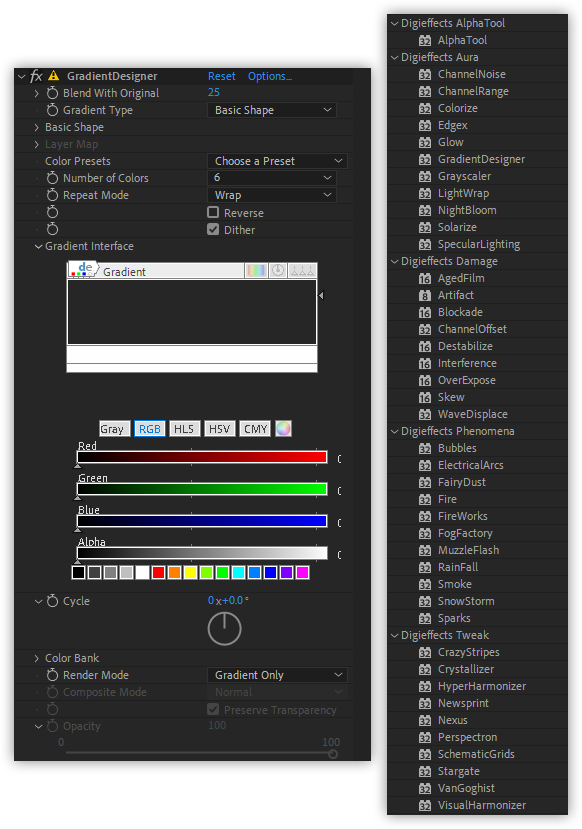Click the yellow warning icon beside GradientDesigner
Viewport: 582px width, 829px height.
[x=53, y=76]
